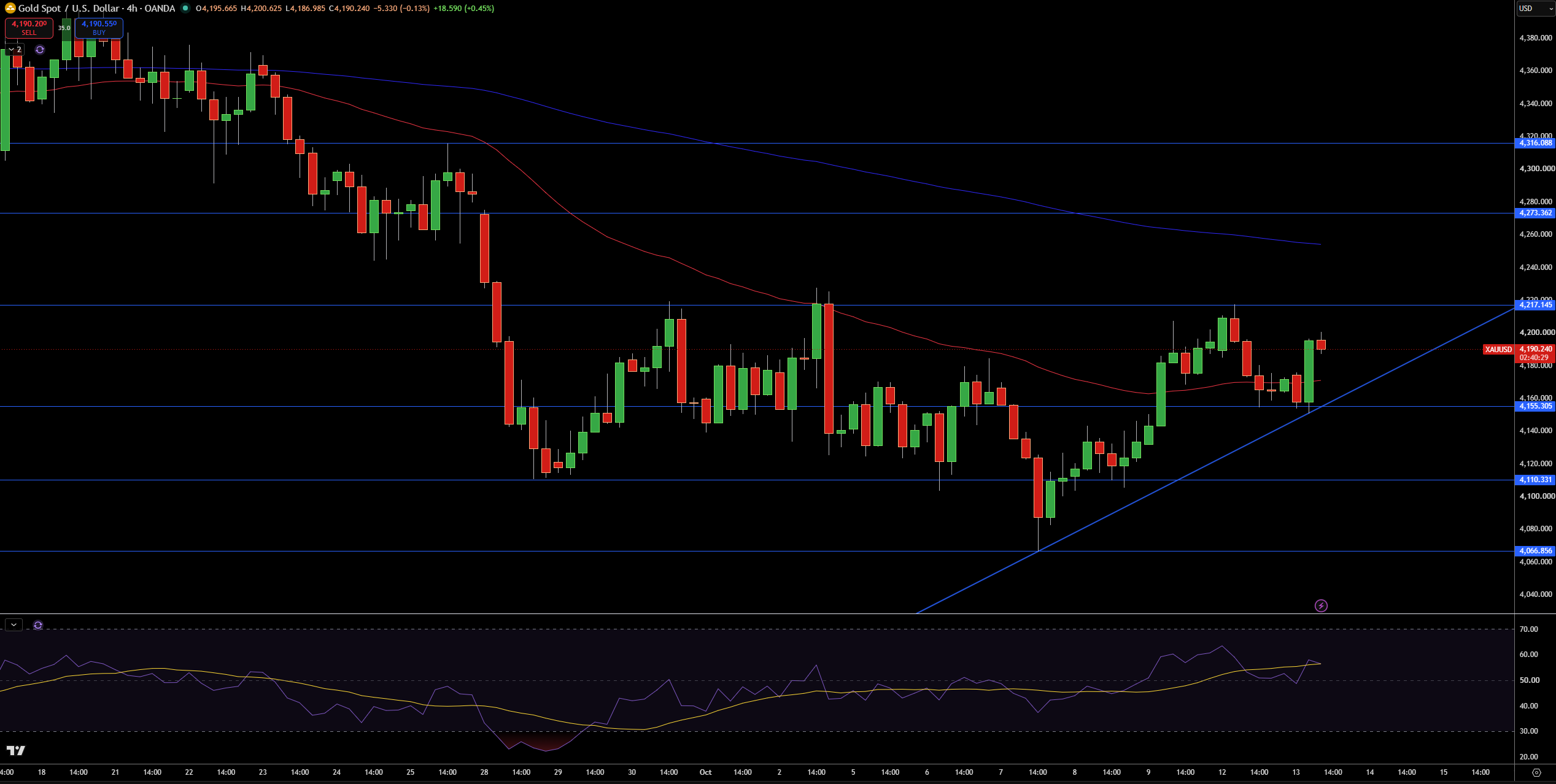Click the BUY 4,190.550 button
The height and width of the screenshot is (784, 1556).
coord(99,28)
